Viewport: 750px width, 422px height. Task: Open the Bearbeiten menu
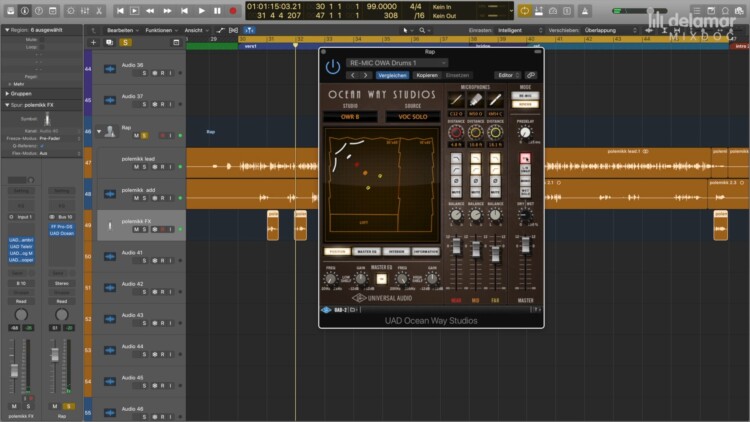(x=122, y=30)
